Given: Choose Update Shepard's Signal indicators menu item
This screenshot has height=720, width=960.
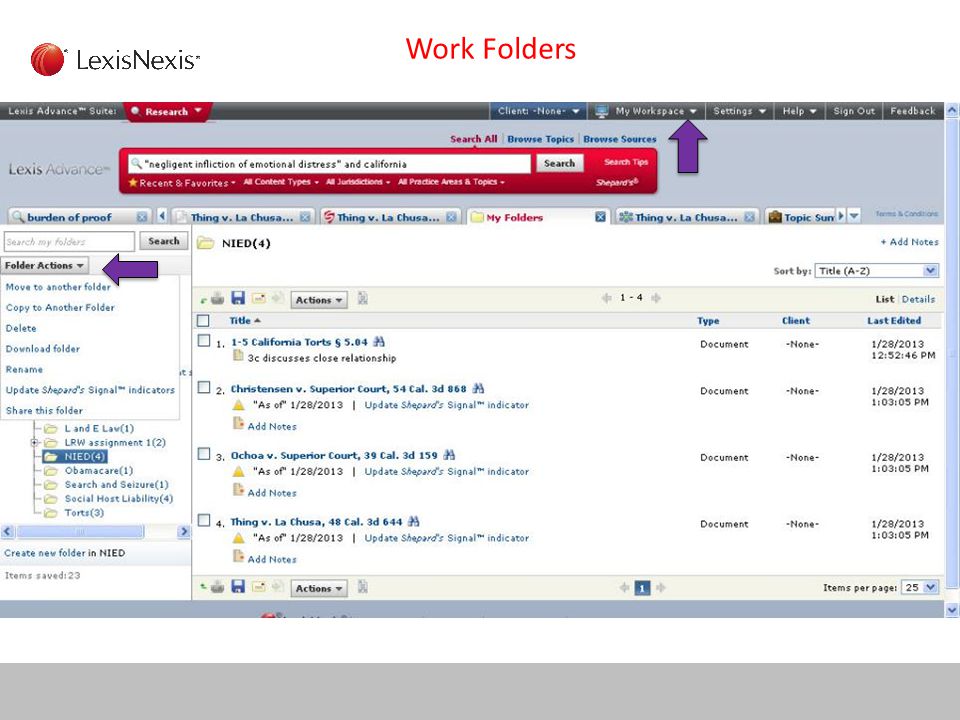Looking at the screenshot, I should point(90,390).
